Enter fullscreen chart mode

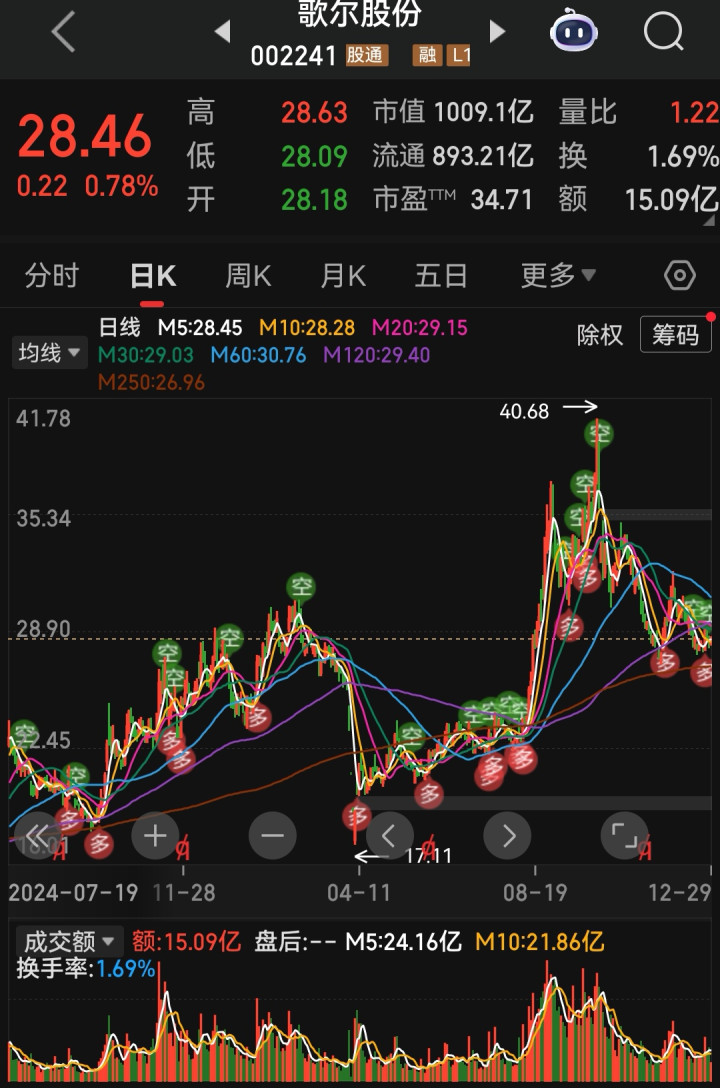click(x=624, y=835)
